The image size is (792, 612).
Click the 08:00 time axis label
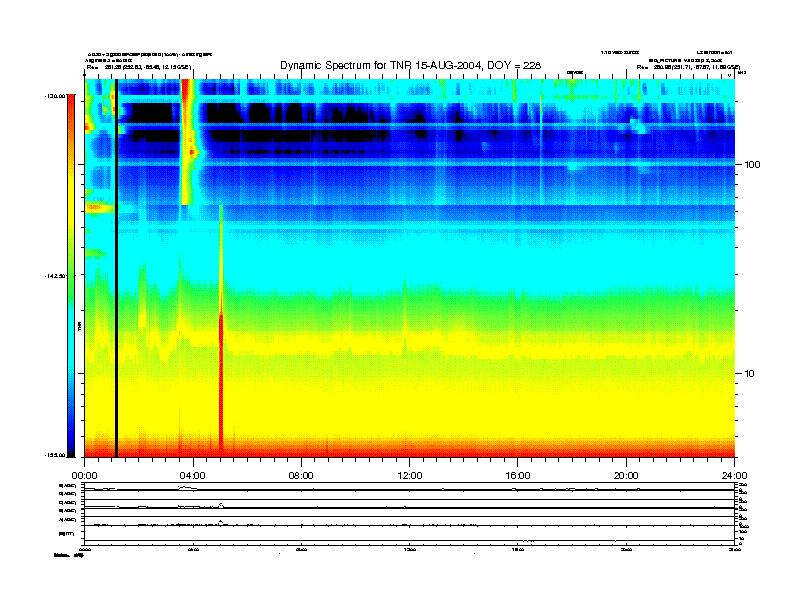pos(301,476)
